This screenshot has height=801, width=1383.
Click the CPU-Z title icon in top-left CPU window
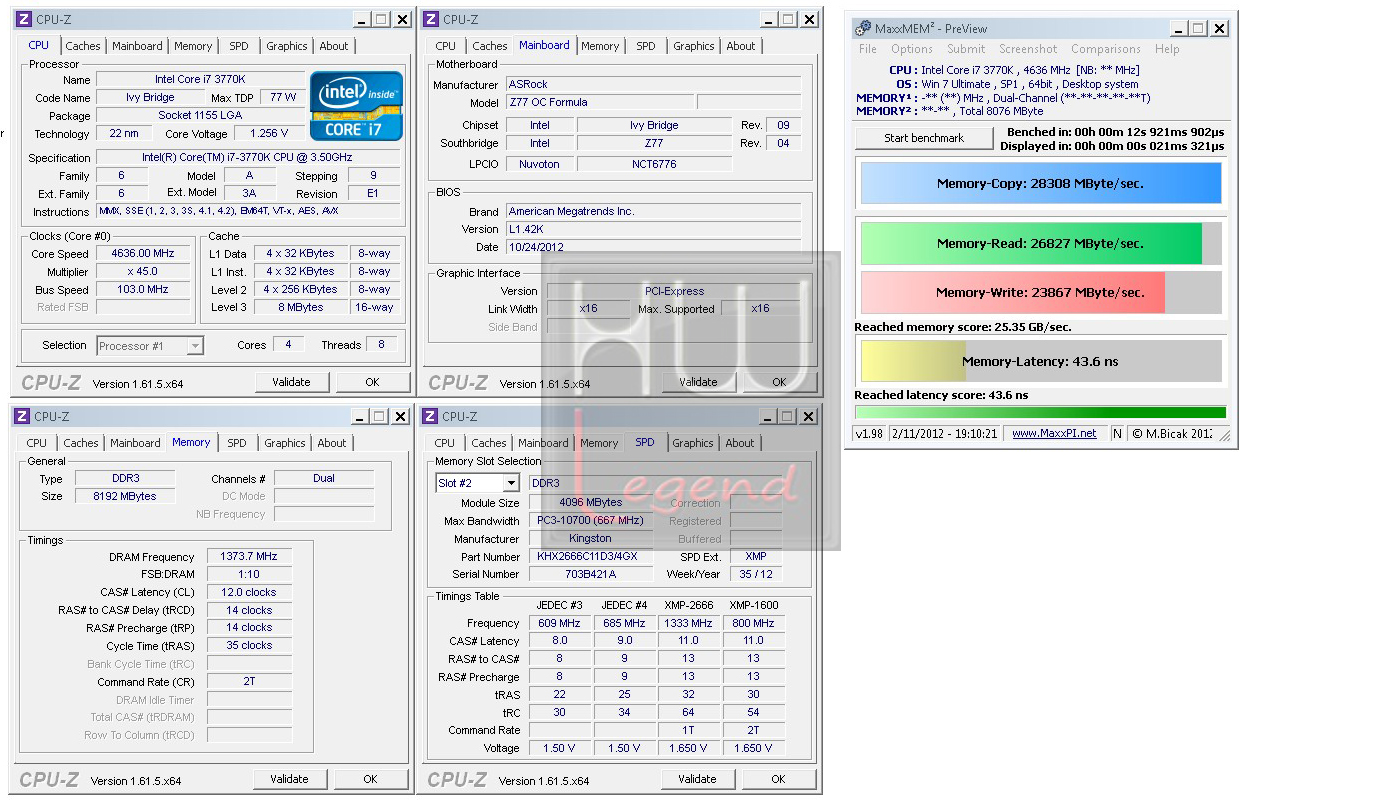pos(24,19)
